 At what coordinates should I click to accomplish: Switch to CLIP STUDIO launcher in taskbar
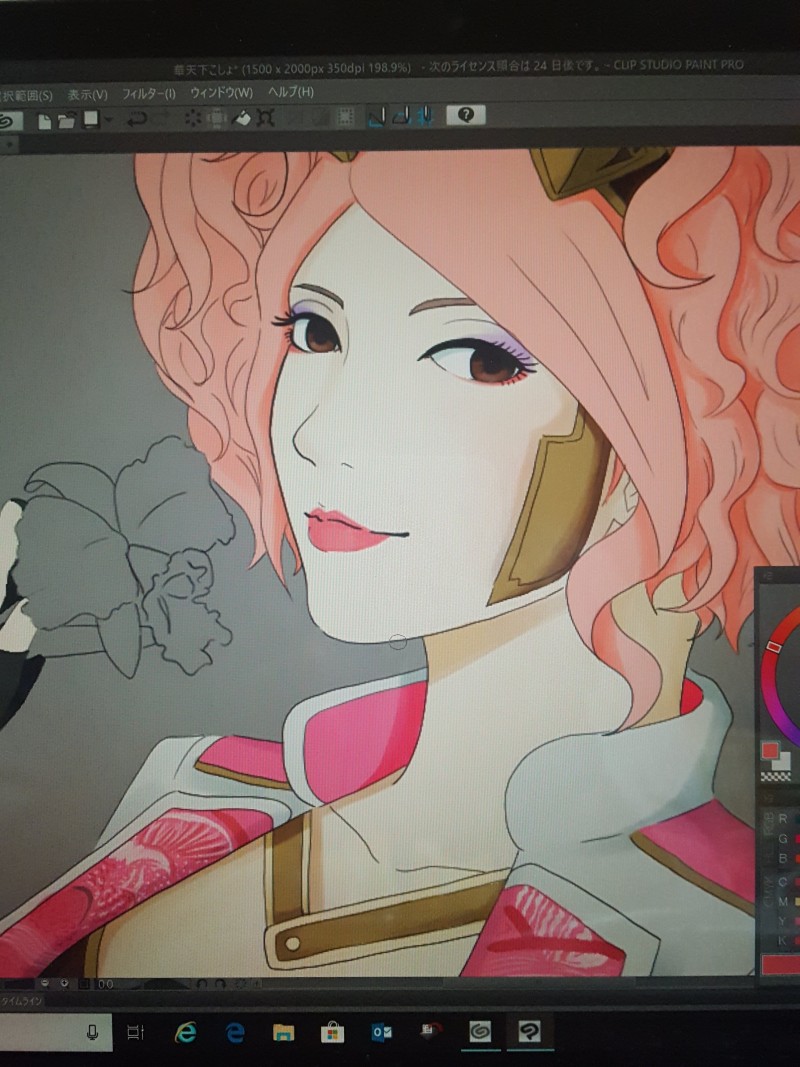click(x=480, y=1032)
